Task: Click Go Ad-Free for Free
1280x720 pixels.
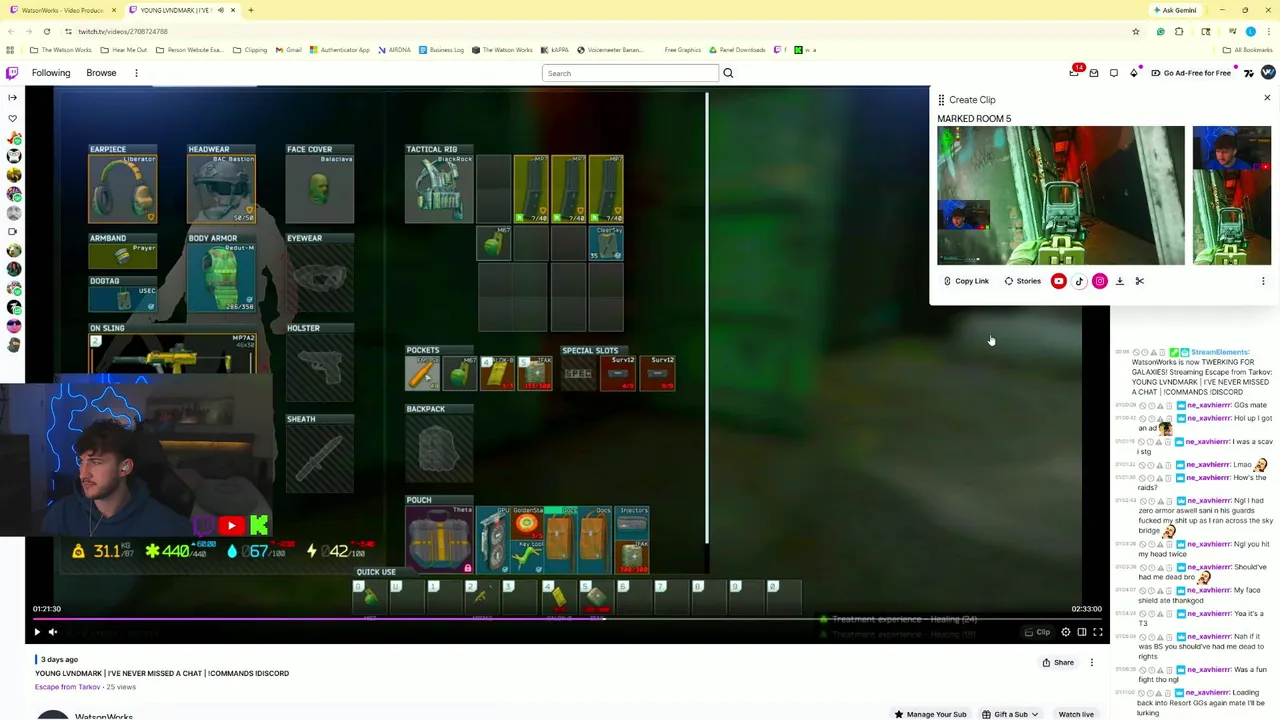Action: (x=1190, y=73)
